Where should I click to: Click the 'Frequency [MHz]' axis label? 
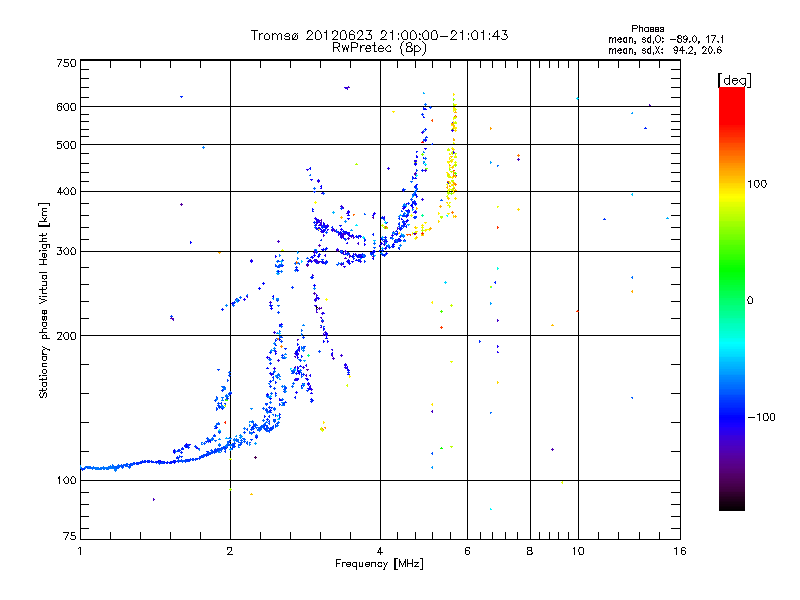pyautogui.click(x=379, y=564)
